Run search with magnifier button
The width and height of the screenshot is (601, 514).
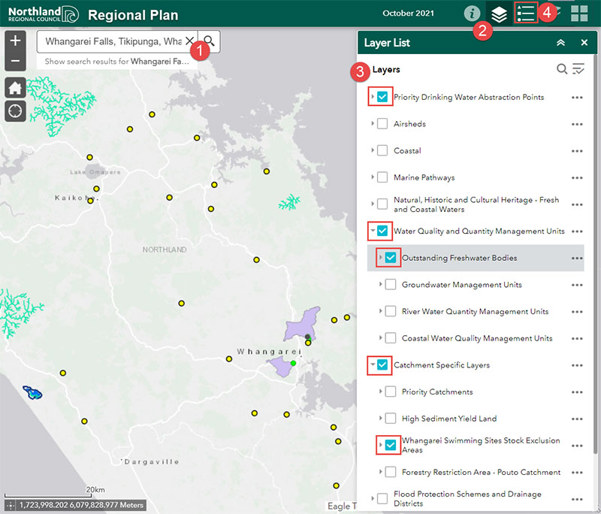(x=209, y=41)
